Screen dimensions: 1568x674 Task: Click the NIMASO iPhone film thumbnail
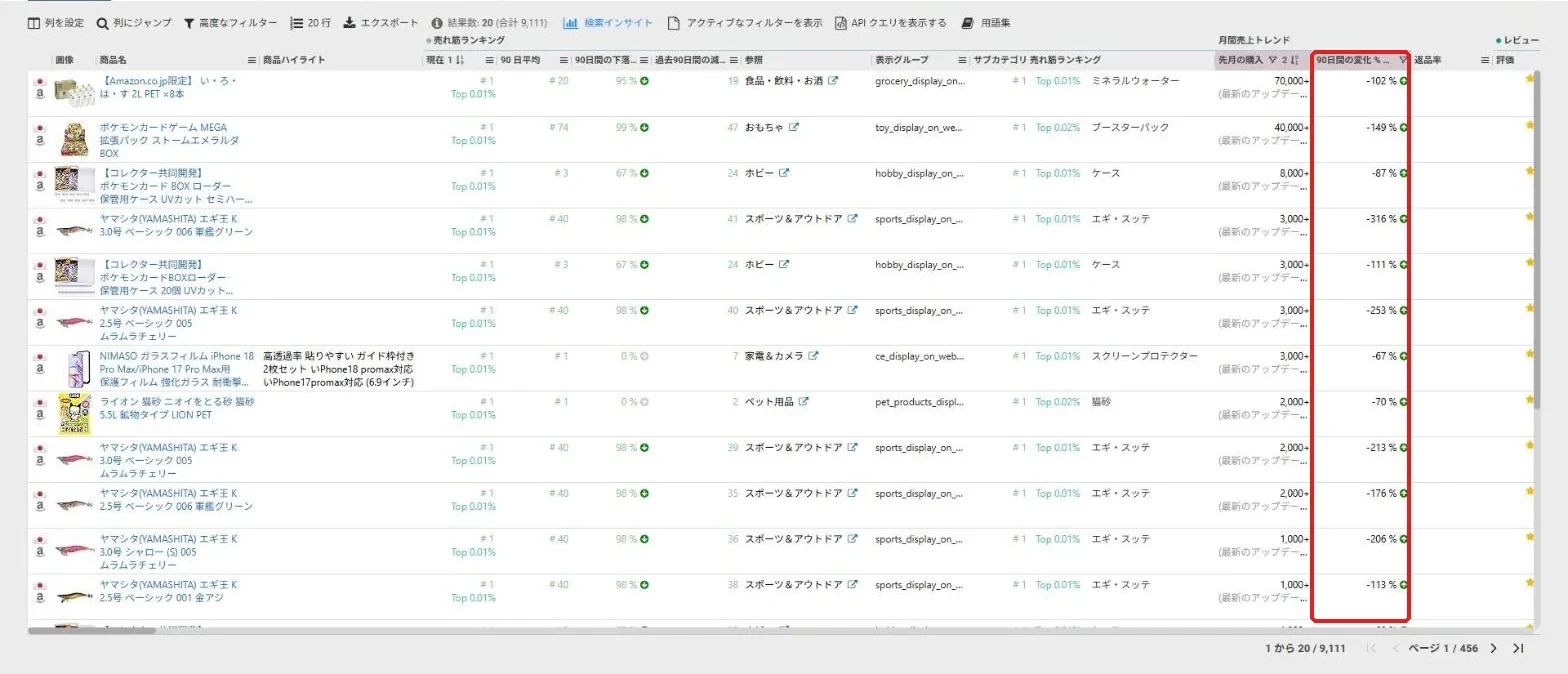(78, 369)
